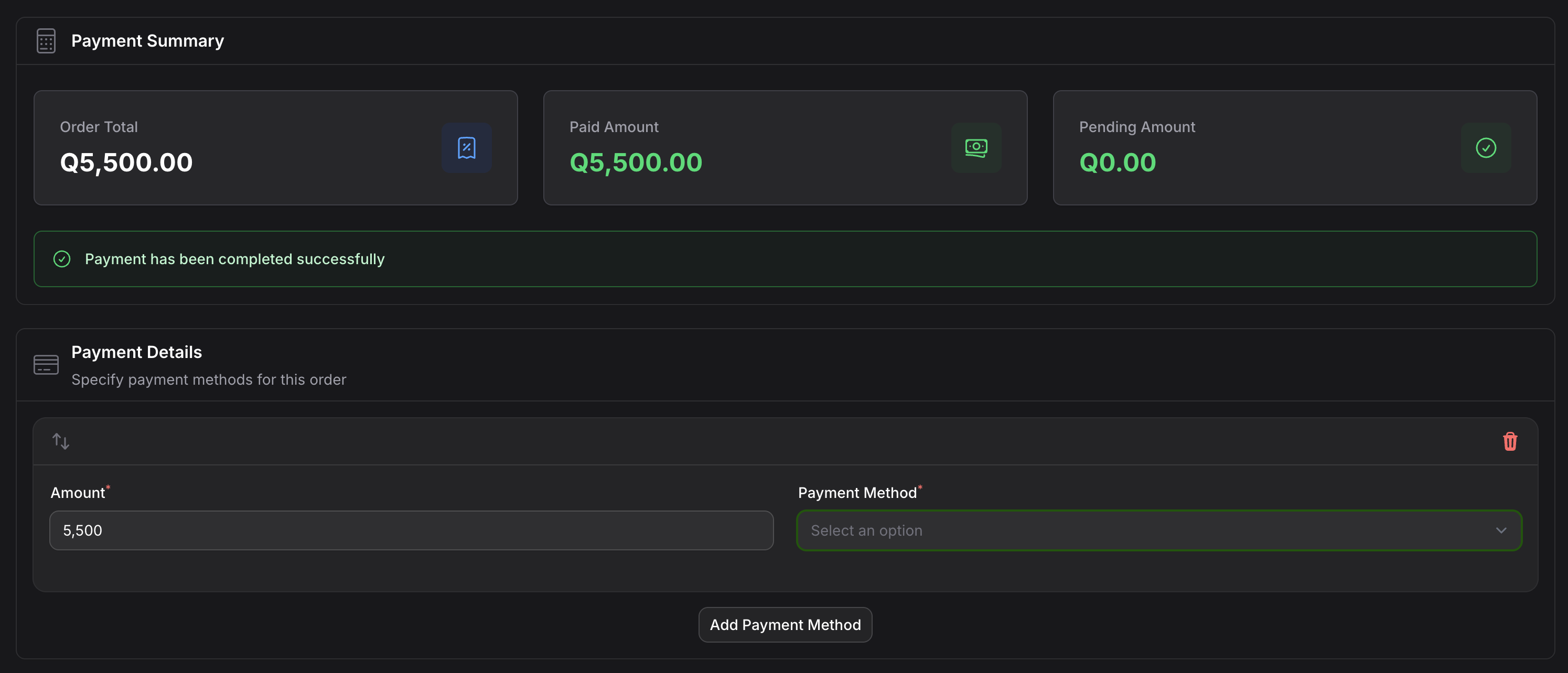Click the green Q5,500.00 Paid Amount value
This screenshot has height=673, width=1568.
pyautogui.click(x=636, y=162)
